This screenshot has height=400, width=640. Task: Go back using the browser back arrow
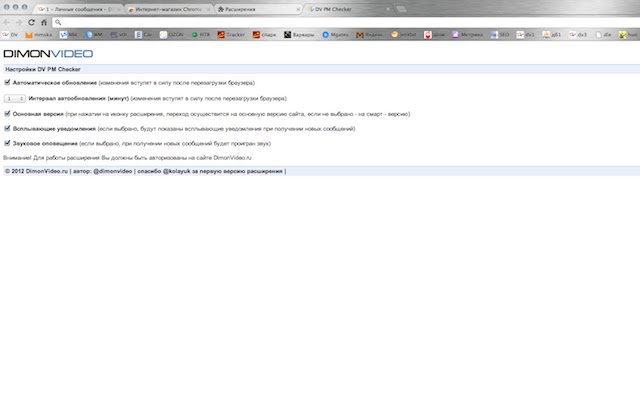click(7, 22)
